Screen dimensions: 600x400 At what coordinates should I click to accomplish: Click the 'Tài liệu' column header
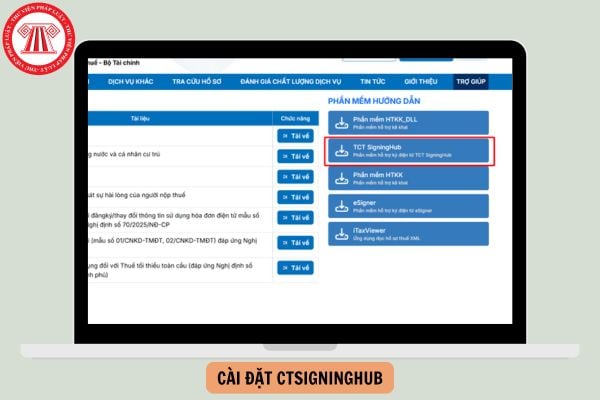click(140, 118)
